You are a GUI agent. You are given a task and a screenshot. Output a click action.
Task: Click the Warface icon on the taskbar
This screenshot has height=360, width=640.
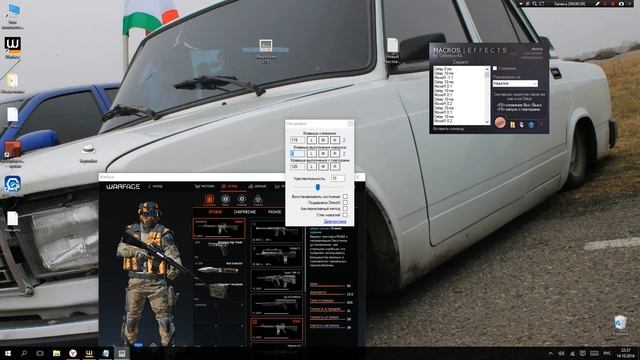point(89,353)
